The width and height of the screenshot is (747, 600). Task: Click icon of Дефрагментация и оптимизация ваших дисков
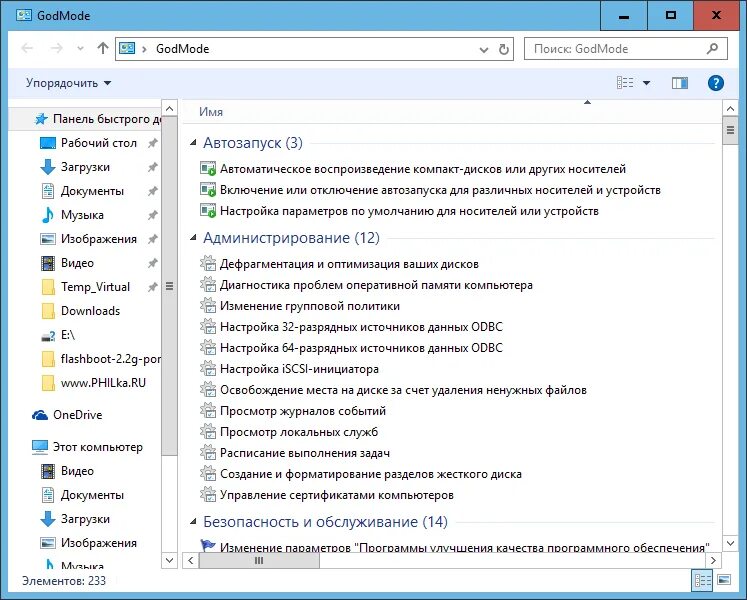click(x=208, y=264)
